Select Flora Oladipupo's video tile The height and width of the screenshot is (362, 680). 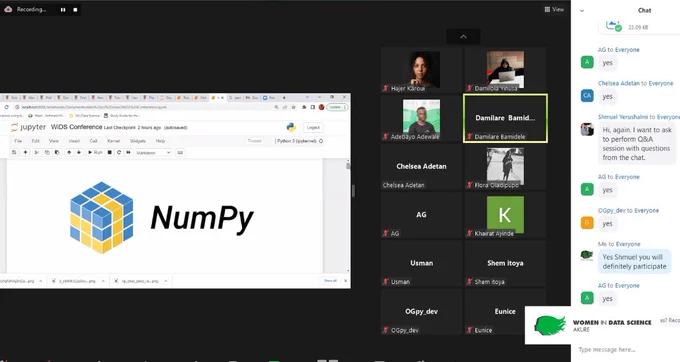[505, 166]
